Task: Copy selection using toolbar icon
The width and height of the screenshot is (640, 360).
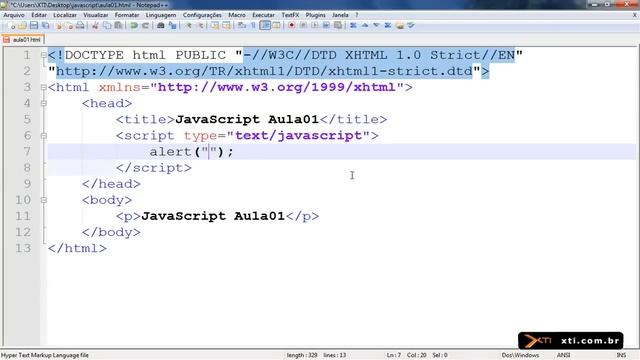Action: 107,25
